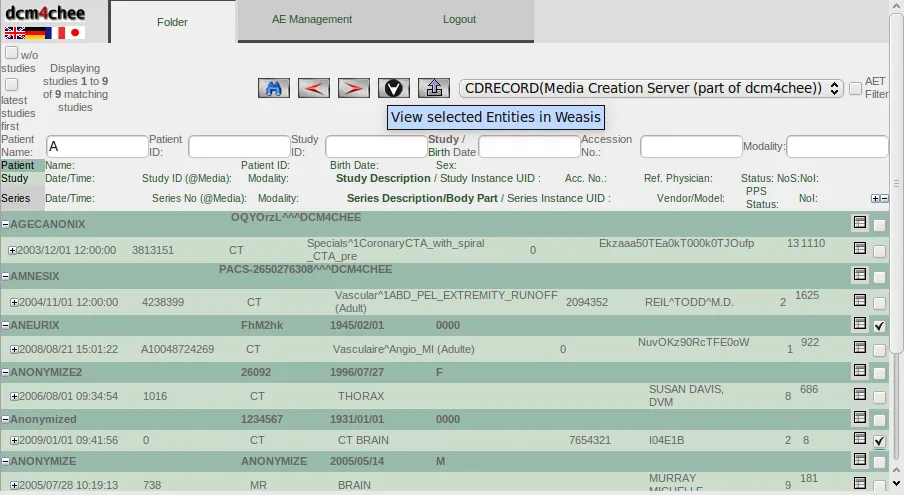Click the export/send selected entities icon
The height and width of the screenshot is (495, 904).
pos(434,88)
